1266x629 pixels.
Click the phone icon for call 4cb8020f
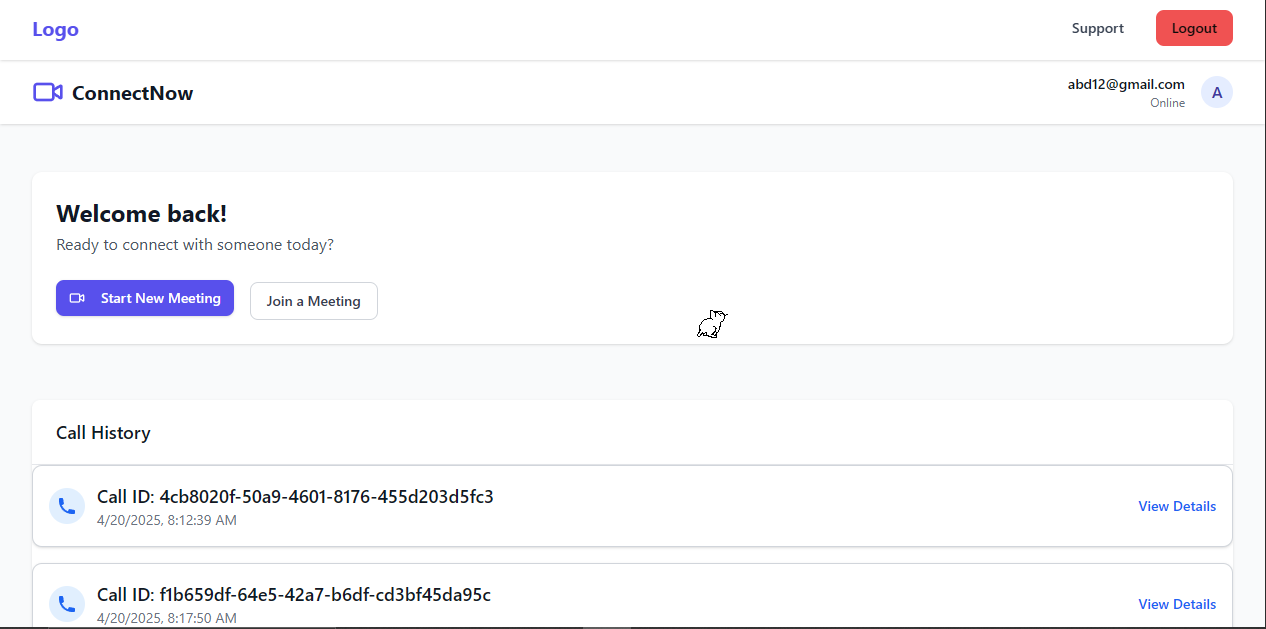tap(67, 506)
